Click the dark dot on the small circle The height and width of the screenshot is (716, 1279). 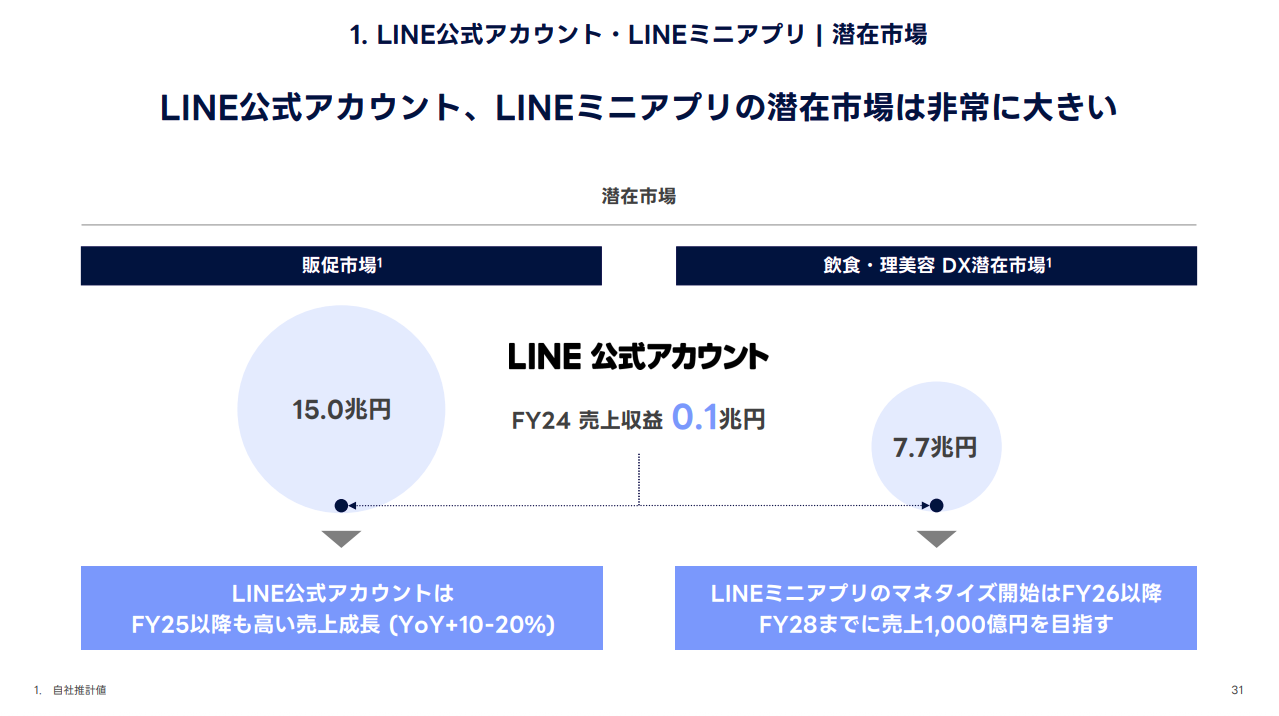point(936,506)
